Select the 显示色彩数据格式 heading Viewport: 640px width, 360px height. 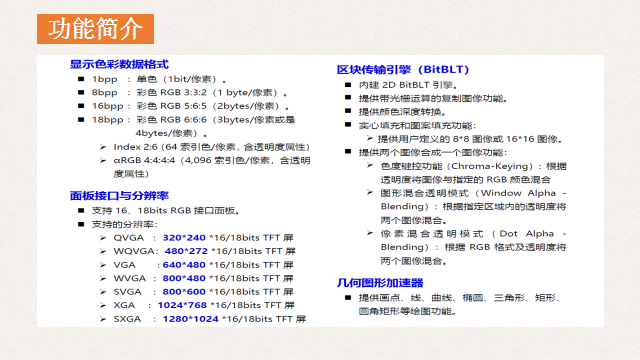[x=119, y=64]
